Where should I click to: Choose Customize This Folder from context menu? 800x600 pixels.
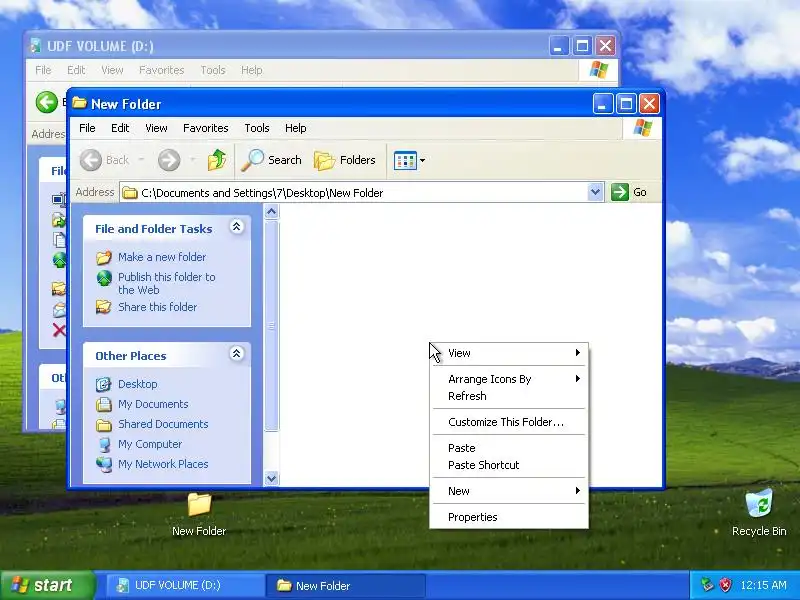coord(510,422)
